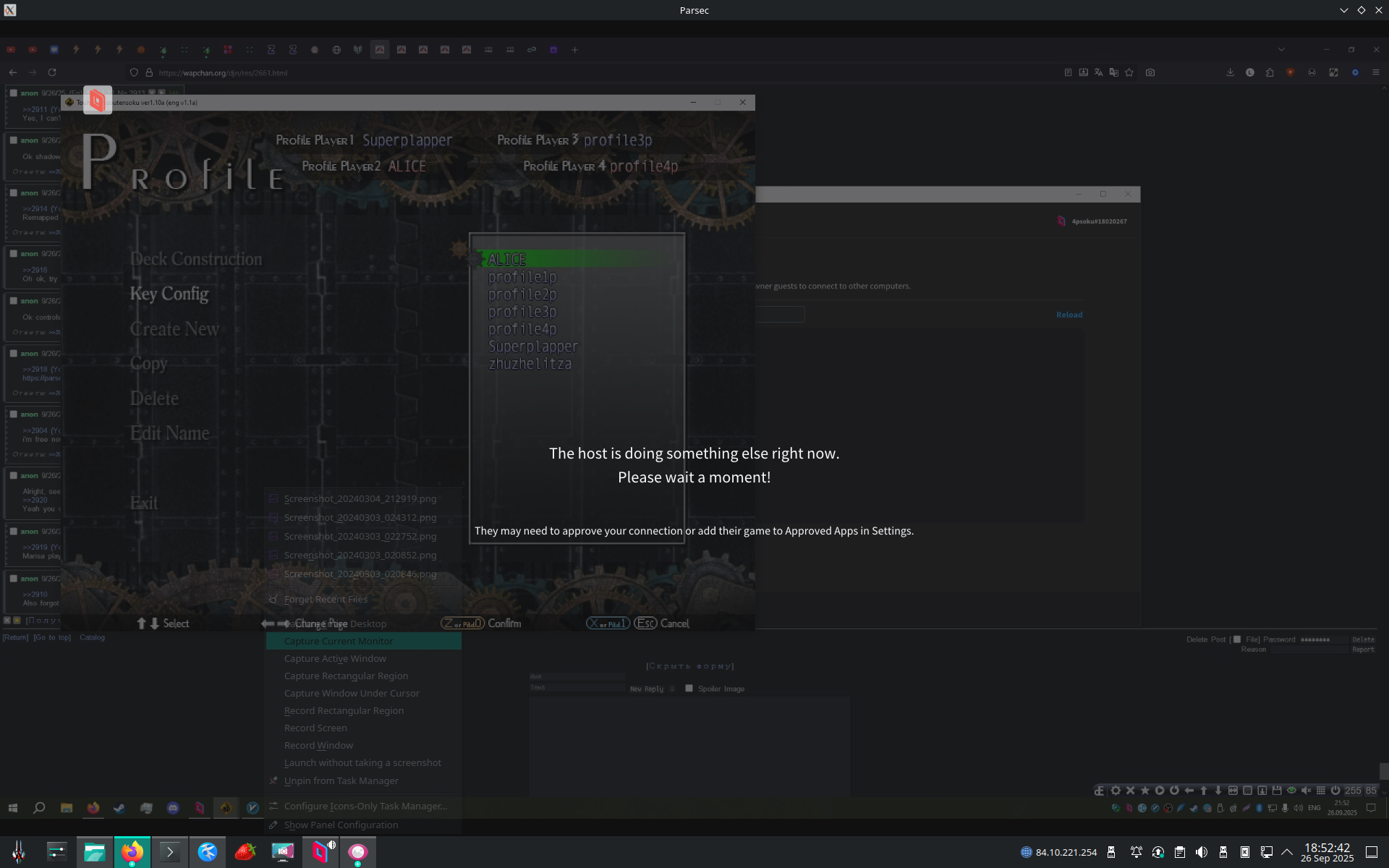This screenshot has width=1389, height=868.
Task: Click the Catalog link below the thread
Action: click(92, 637)
